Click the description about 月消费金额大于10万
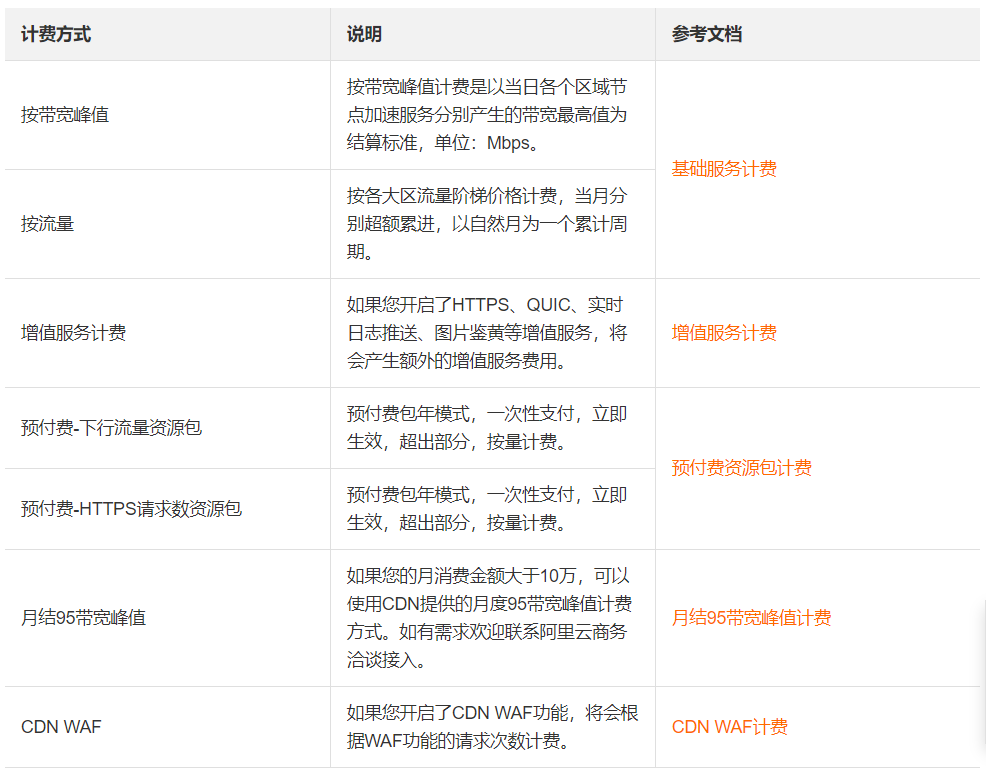This screenshot has width=986, height=777. tap(487, 618)
